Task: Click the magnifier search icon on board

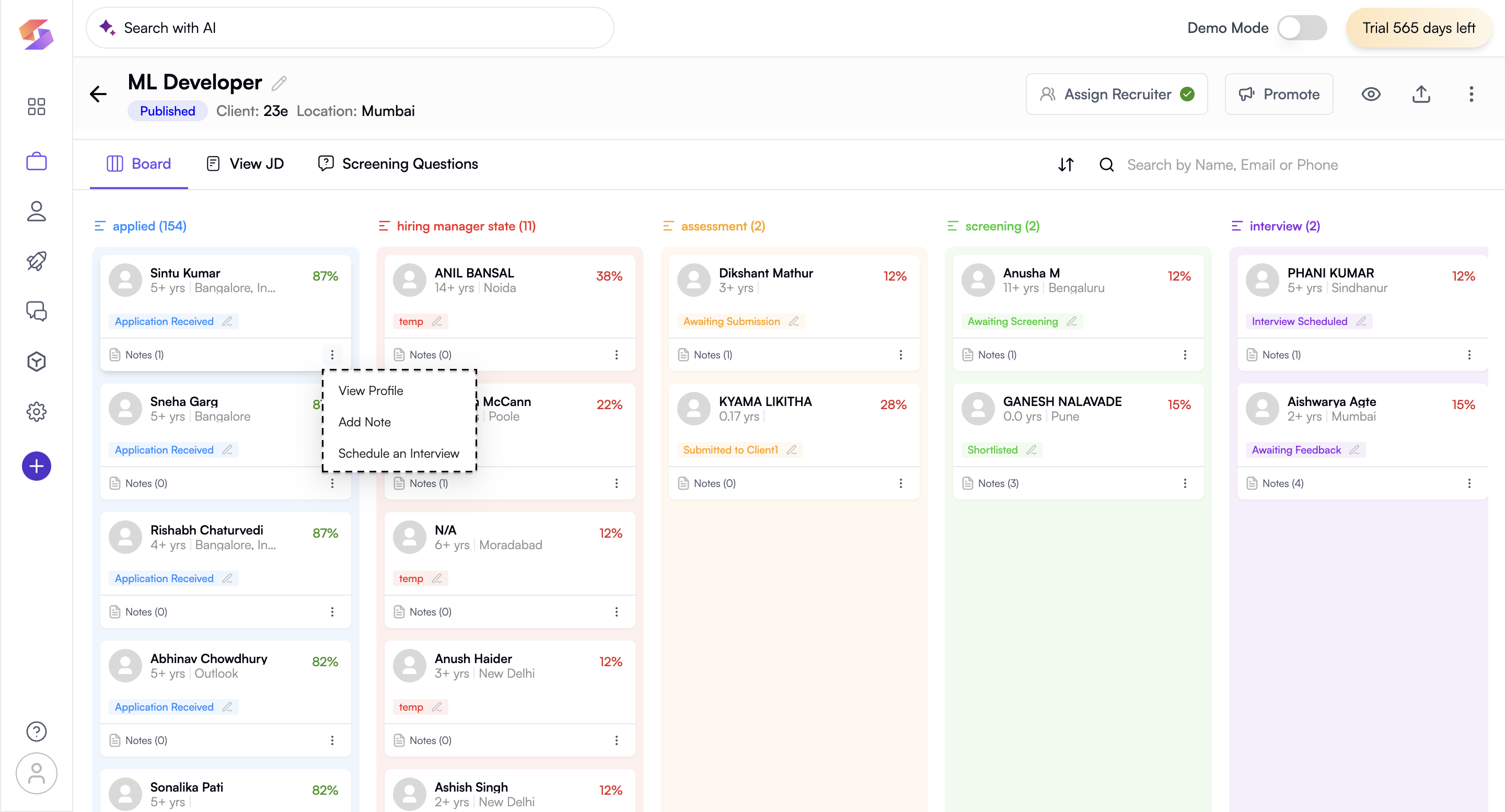Action: coord(1107,165)
